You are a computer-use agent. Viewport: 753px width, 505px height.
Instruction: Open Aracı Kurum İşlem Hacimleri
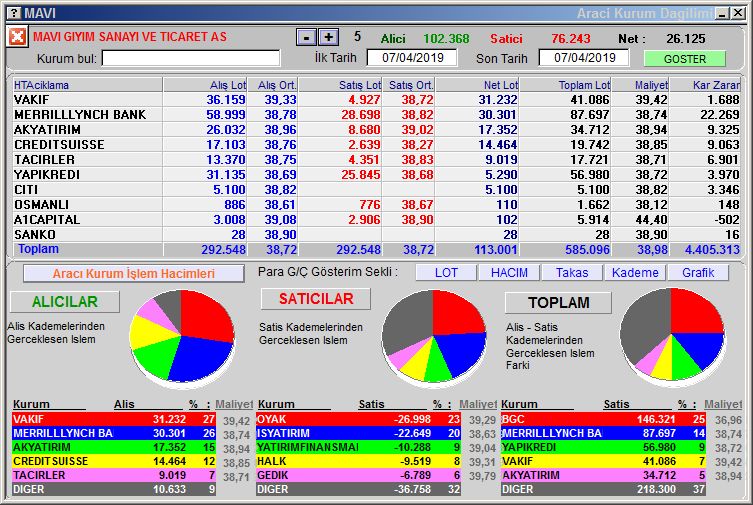pos(134,274)
